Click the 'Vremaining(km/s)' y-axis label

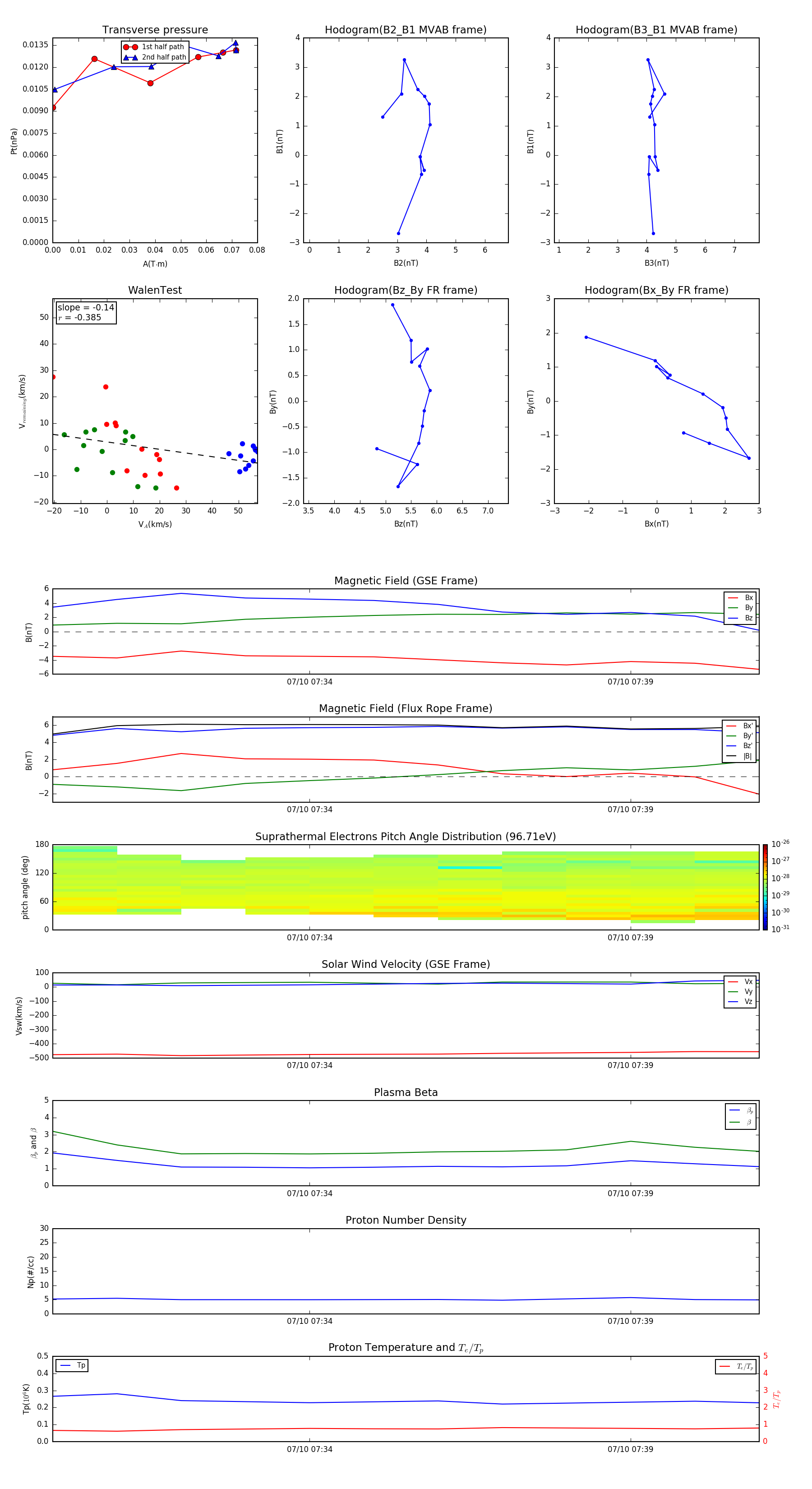(x=23, y=401)
